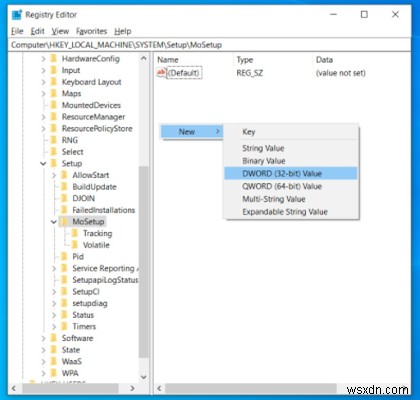Select the Service Reporting folder icon
The height and width of the screenshot is (400, 420).
click(x=64, y=268)
